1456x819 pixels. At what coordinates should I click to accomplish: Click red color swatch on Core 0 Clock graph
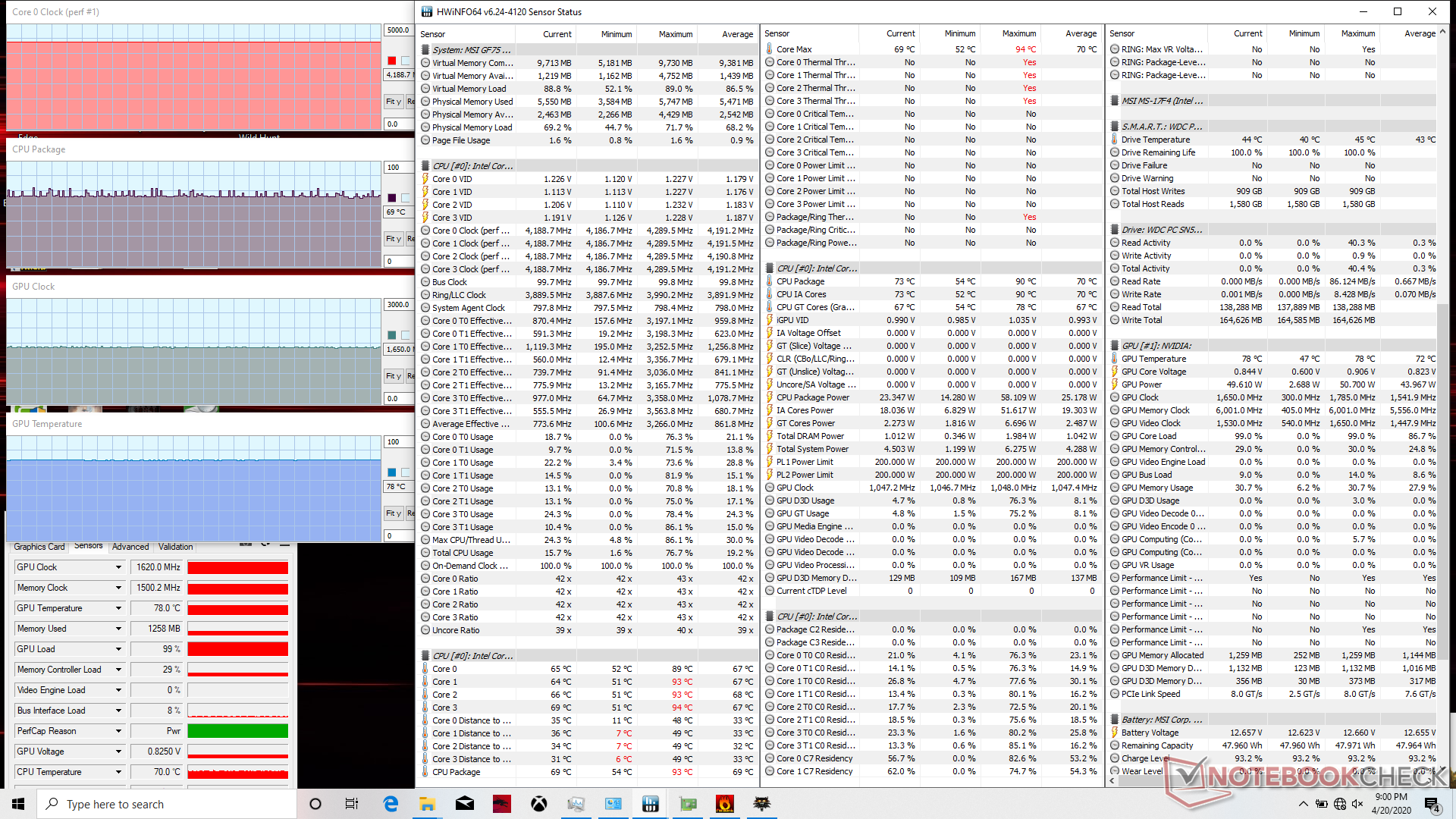[x=391, y=61]
